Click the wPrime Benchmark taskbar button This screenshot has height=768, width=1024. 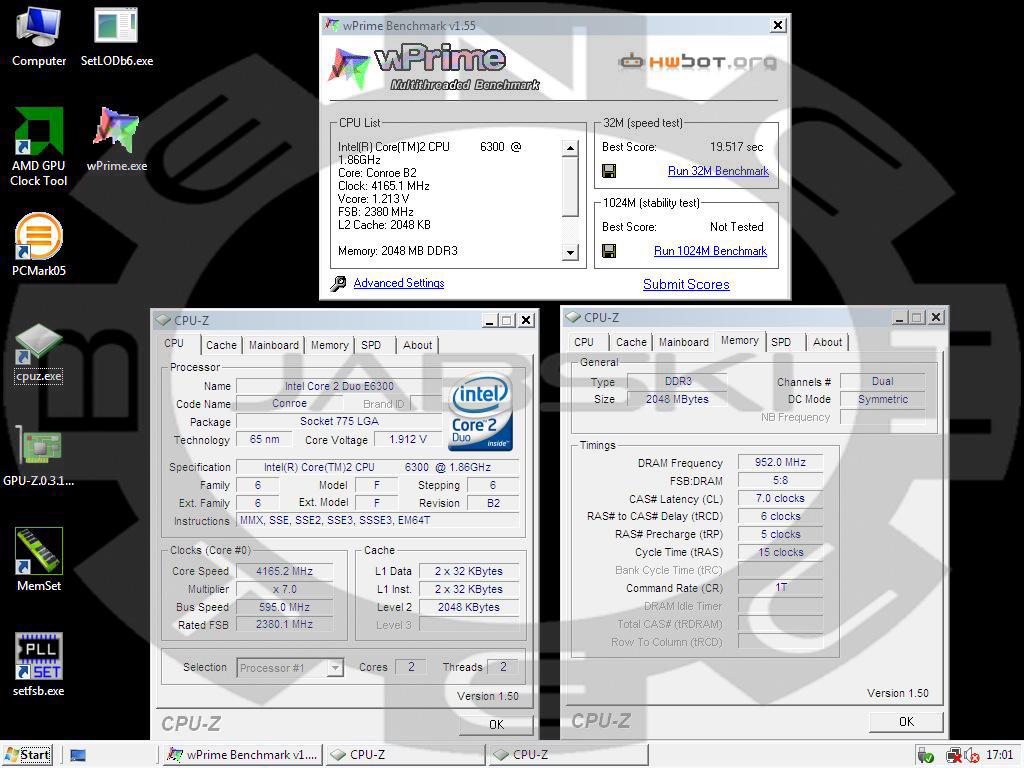pyautogui.click(x=242, y=755)
